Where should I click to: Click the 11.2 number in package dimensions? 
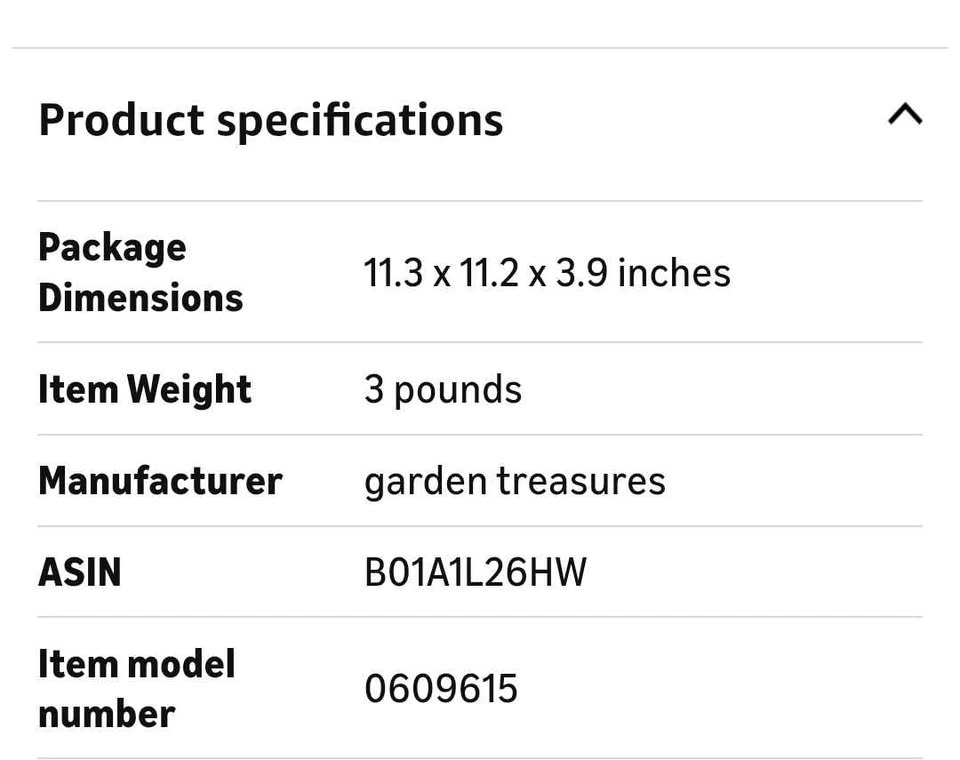click(x=489, y=273)
